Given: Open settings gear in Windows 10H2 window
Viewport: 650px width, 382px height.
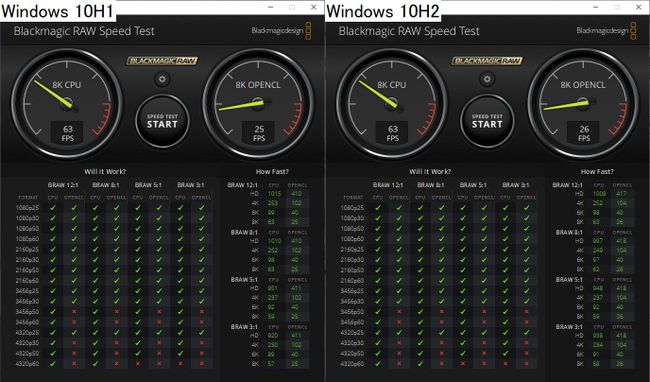Looking at the screenshot, I should [x=487, y=79].
